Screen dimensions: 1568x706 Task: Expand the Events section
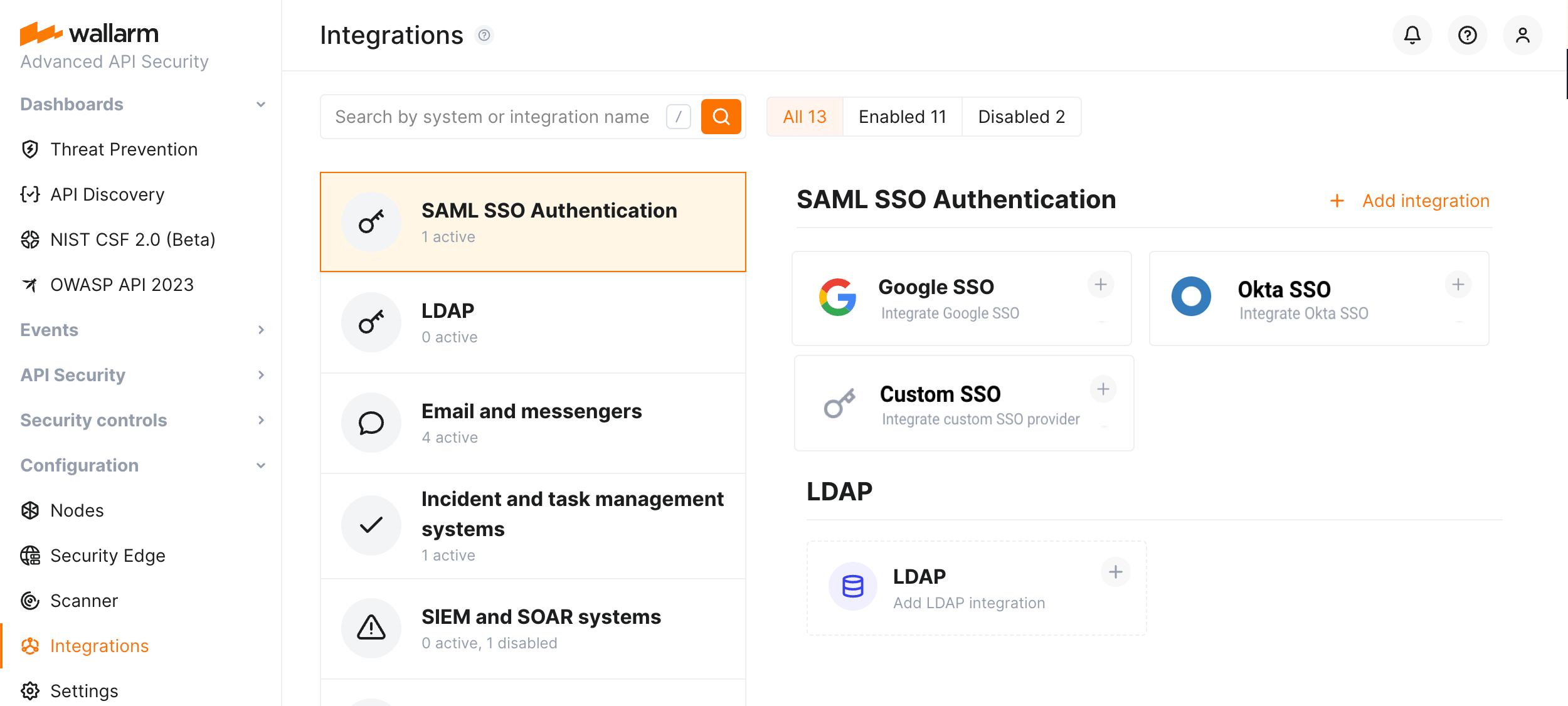click(261, 329)
